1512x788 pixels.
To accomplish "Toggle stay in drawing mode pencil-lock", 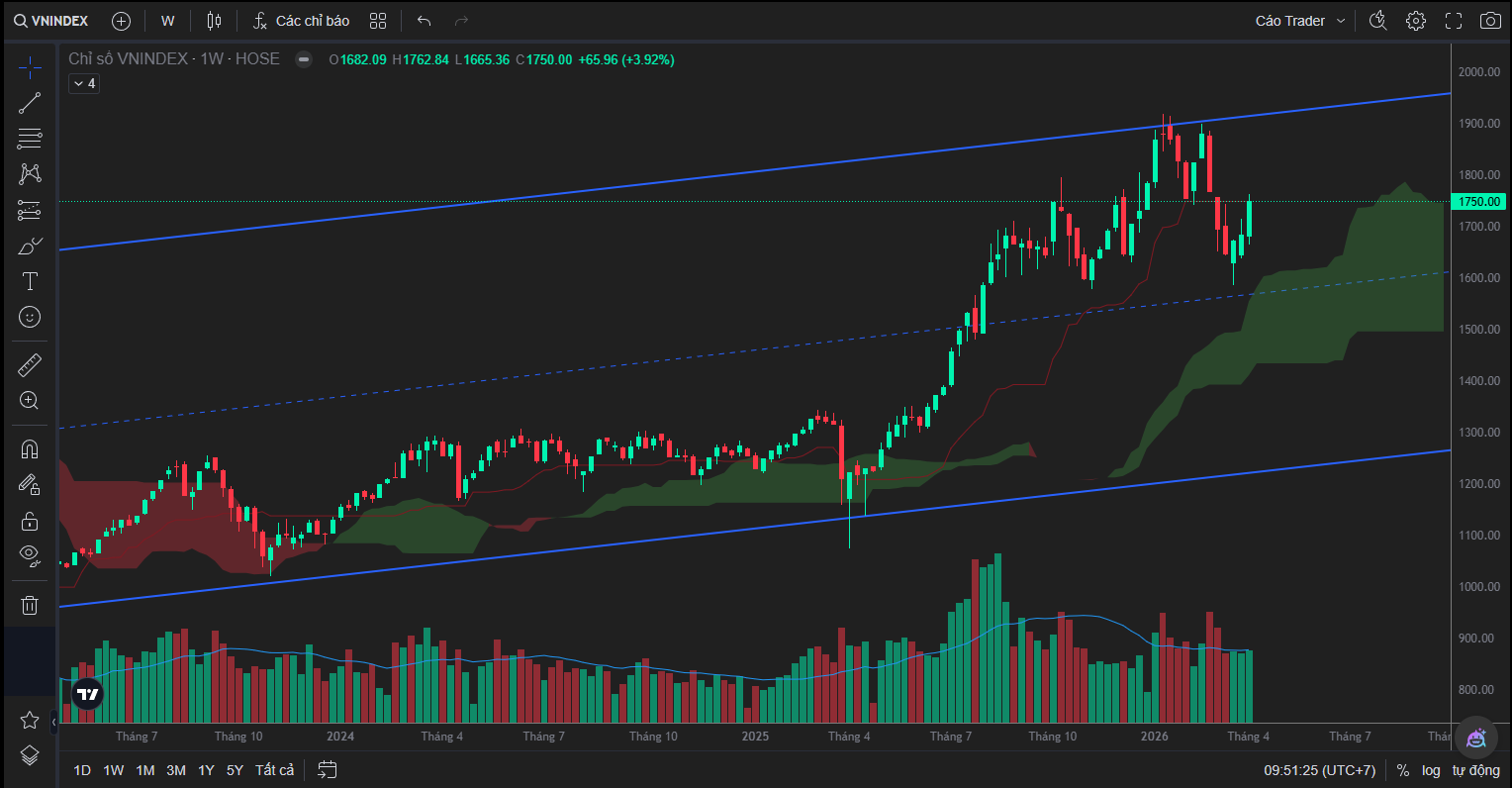I will [30, 485].
